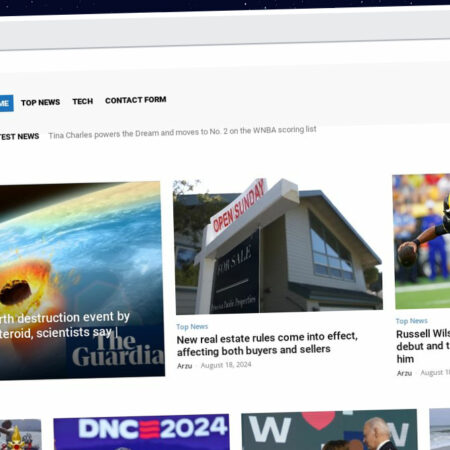Open the Tech menu item
This screenshot has width=450, height=450.
(83, 101)
